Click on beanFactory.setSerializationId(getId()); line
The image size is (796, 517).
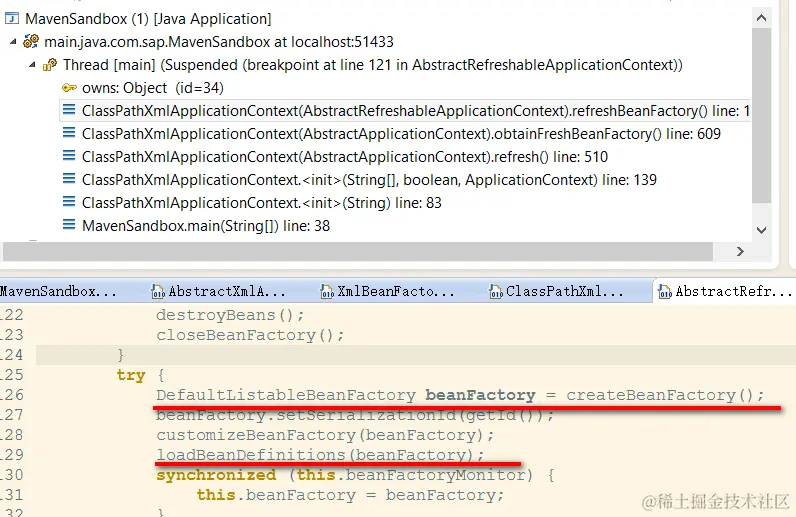(x=355, y=415)
